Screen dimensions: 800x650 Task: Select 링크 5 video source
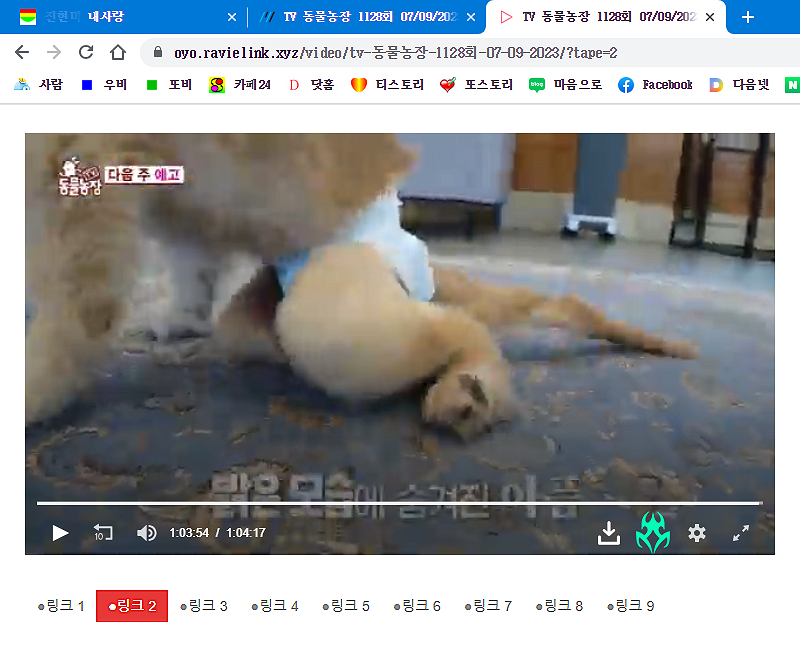(346, 606)
